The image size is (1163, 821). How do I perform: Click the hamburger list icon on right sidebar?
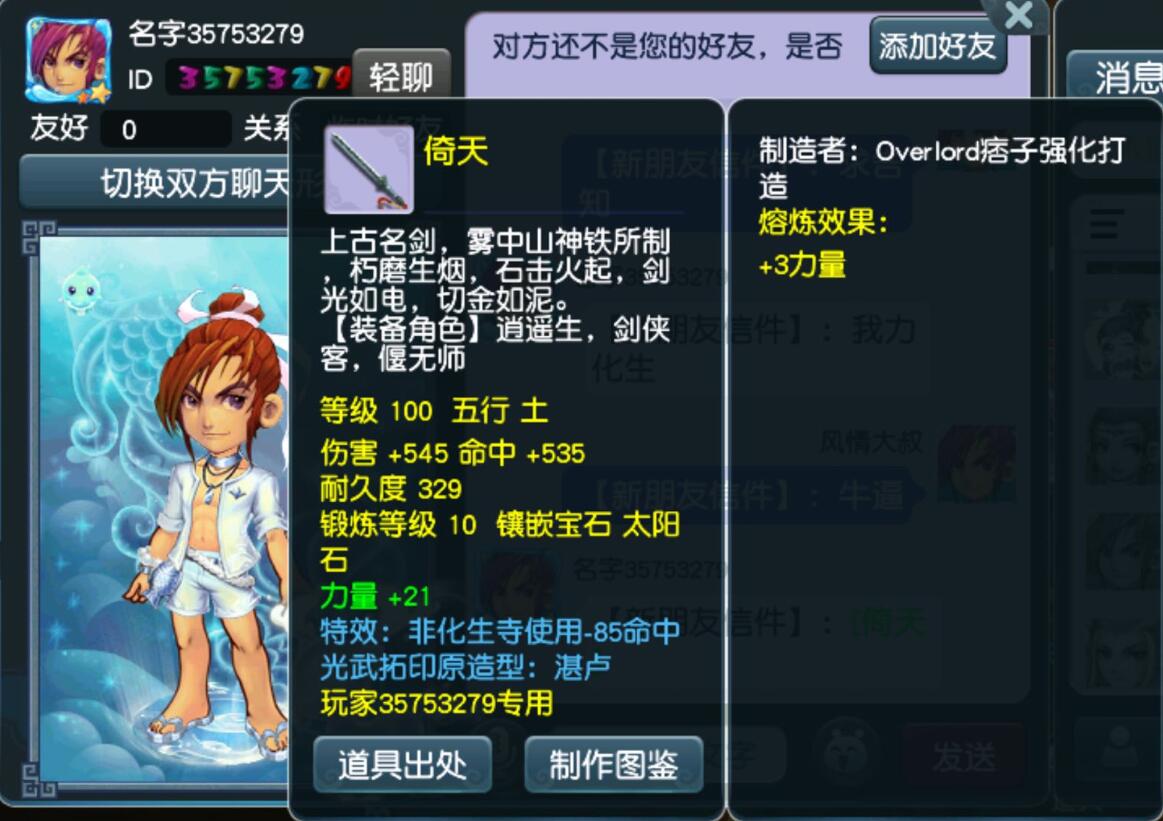(1104, 224)
